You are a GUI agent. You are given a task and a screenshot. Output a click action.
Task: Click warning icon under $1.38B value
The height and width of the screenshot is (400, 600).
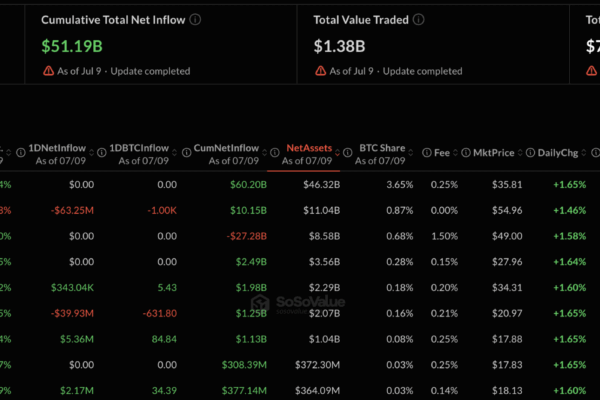(x=320, y=71)
